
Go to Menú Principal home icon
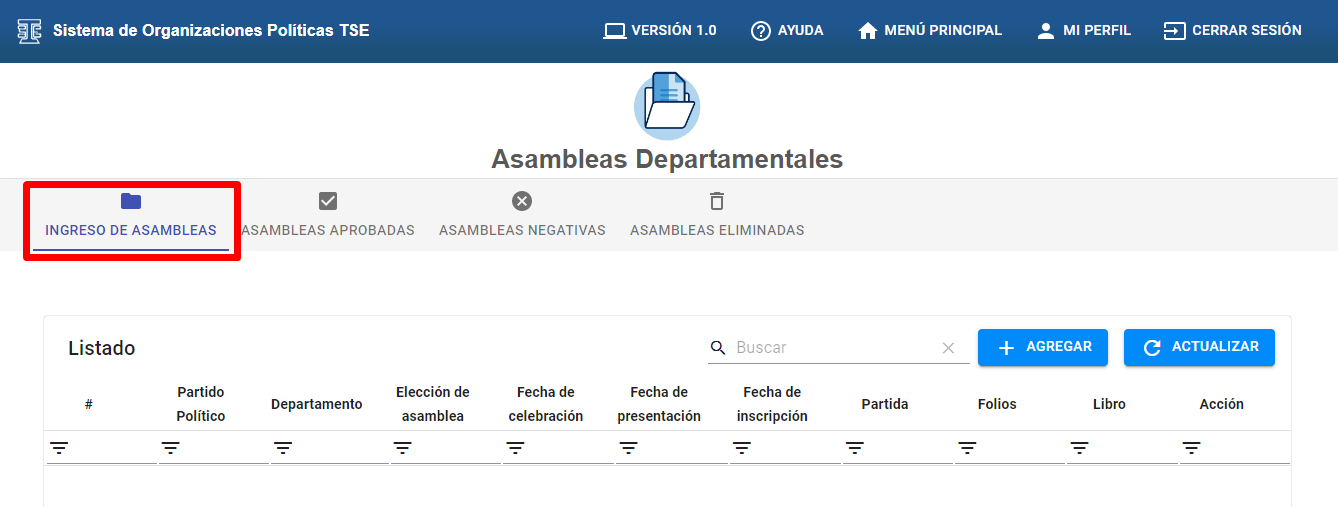pyautogui.click(x=868, y=31)
